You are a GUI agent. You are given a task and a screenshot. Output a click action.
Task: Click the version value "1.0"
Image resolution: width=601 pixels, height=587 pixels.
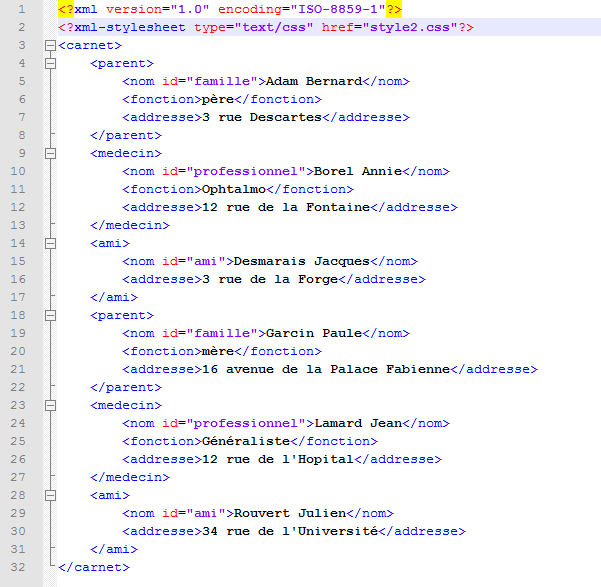point(190,9)
